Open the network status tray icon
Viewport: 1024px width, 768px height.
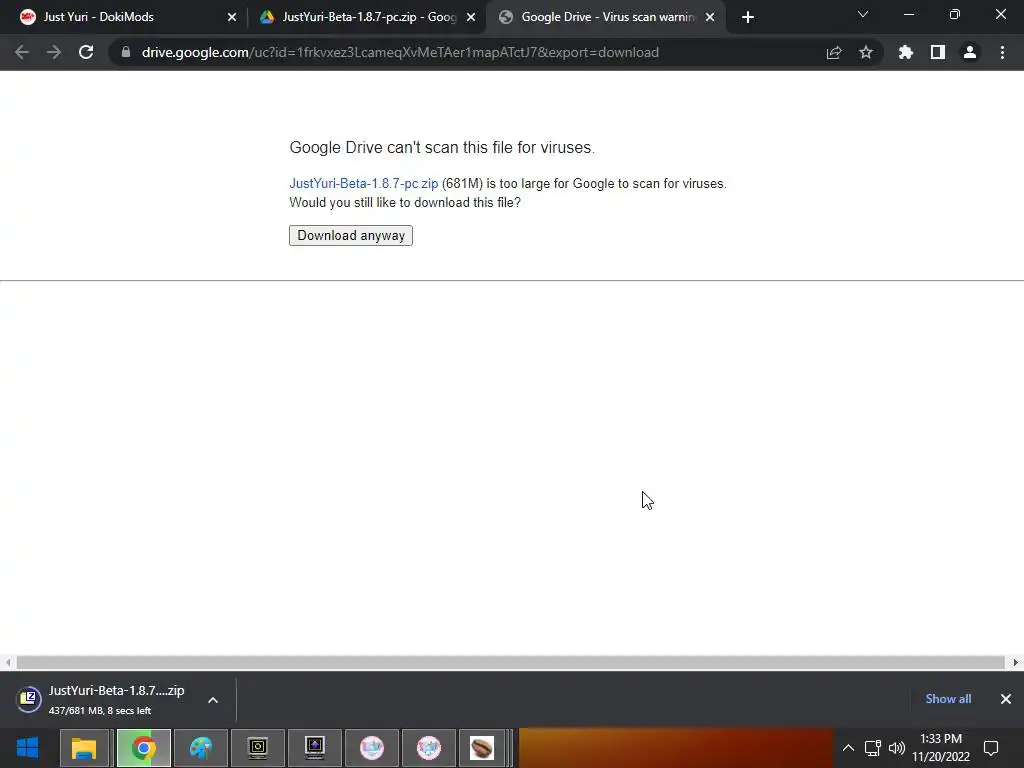873,748
